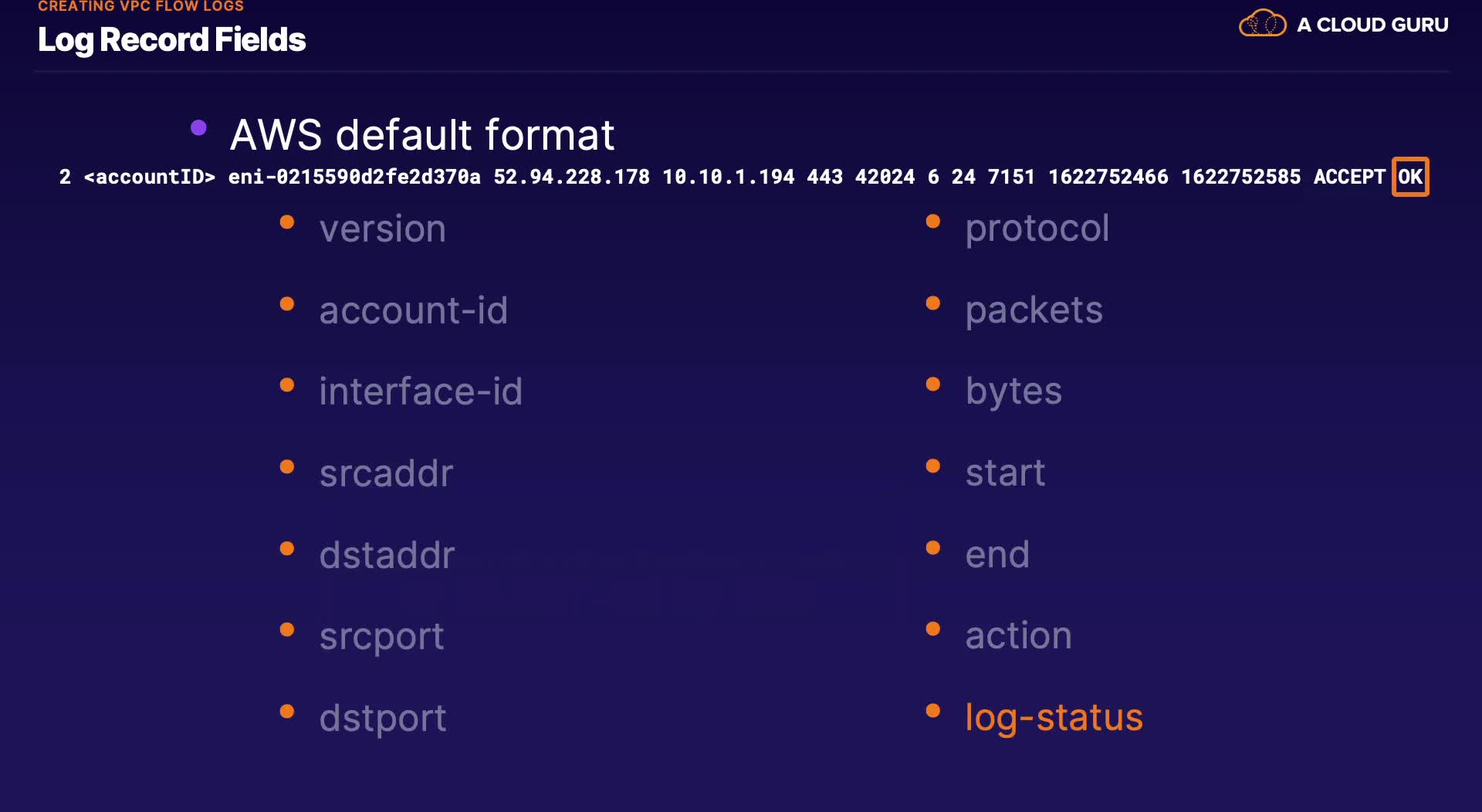The image size is (1482, 812).
Task: Click the packets field text
Action: 1034,310
